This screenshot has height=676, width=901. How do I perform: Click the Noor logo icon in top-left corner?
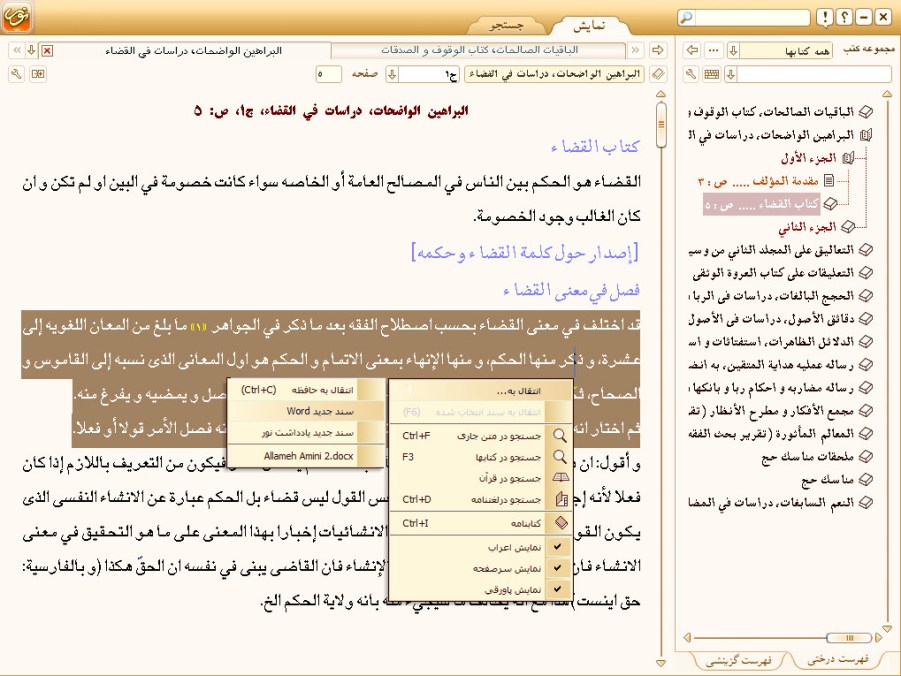(18, 17)
